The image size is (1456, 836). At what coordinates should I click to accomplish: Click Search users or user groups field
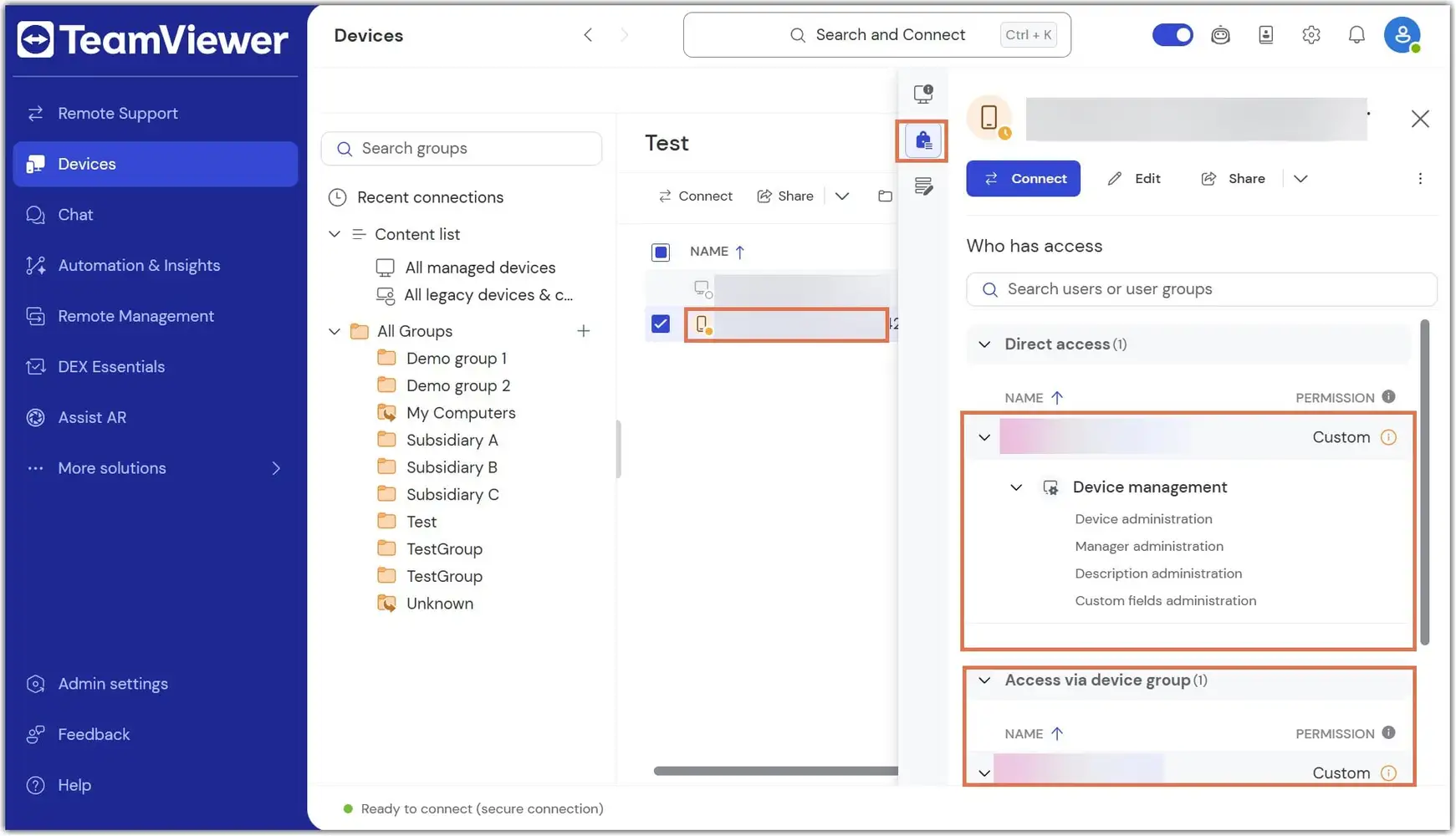tap(1201, 289)
